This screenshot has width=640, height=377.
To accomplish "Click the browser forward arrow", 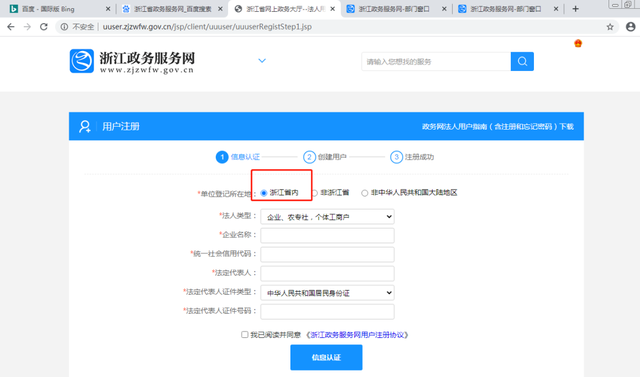I will (27, 27).
